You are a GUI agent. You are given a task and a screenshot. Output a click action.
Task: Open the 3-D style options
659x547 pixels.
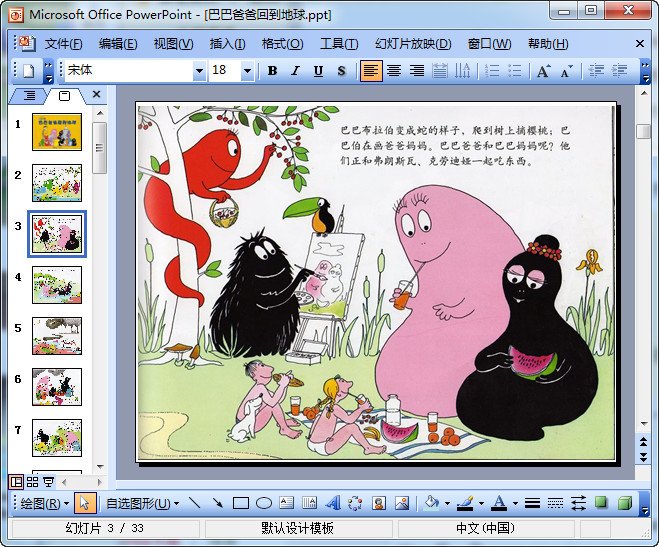(x=625, y=502)
